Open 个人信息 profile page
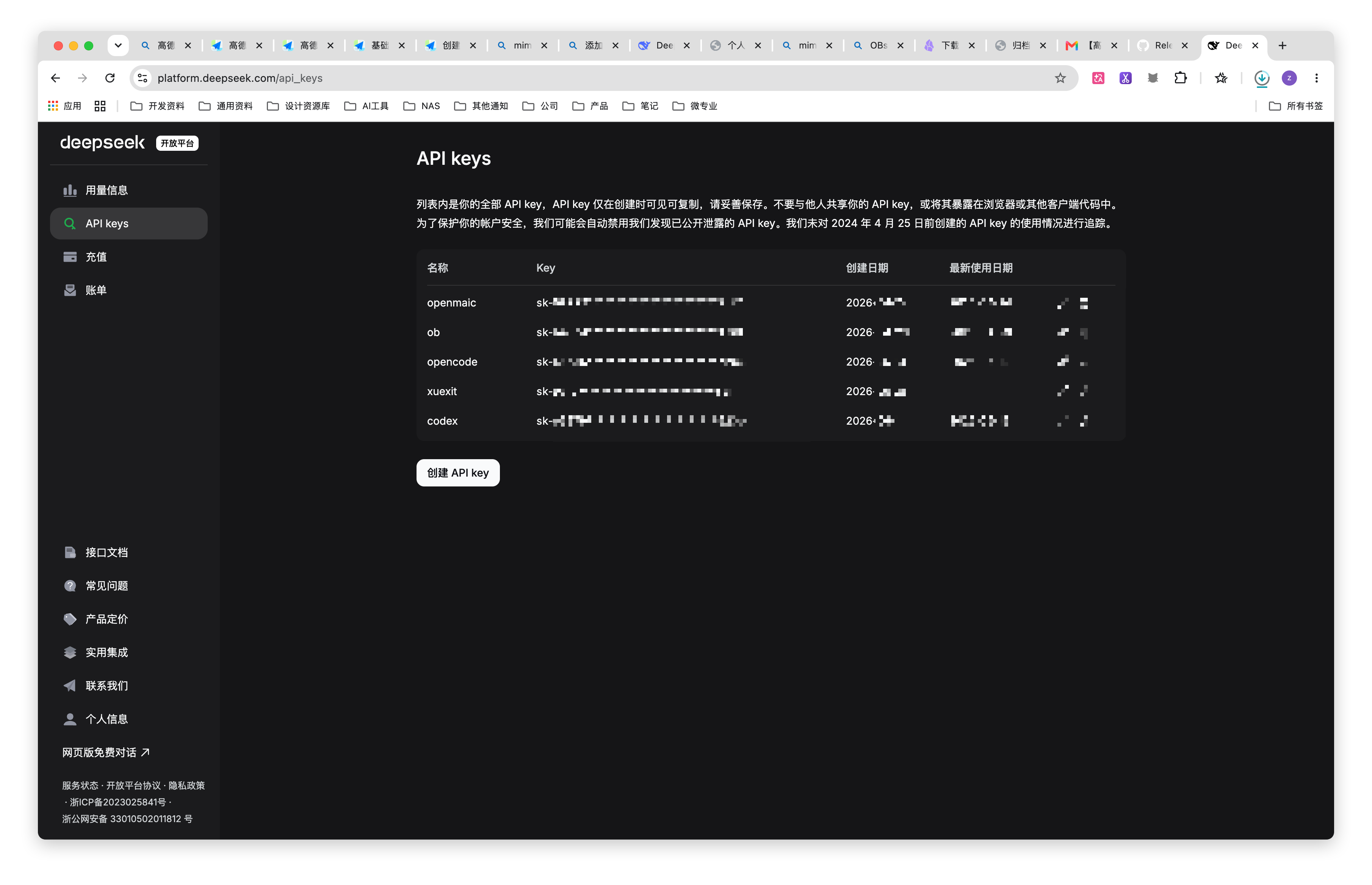Screen dimensions: 1372x885 pyautogui.click(x=129, y=719)
